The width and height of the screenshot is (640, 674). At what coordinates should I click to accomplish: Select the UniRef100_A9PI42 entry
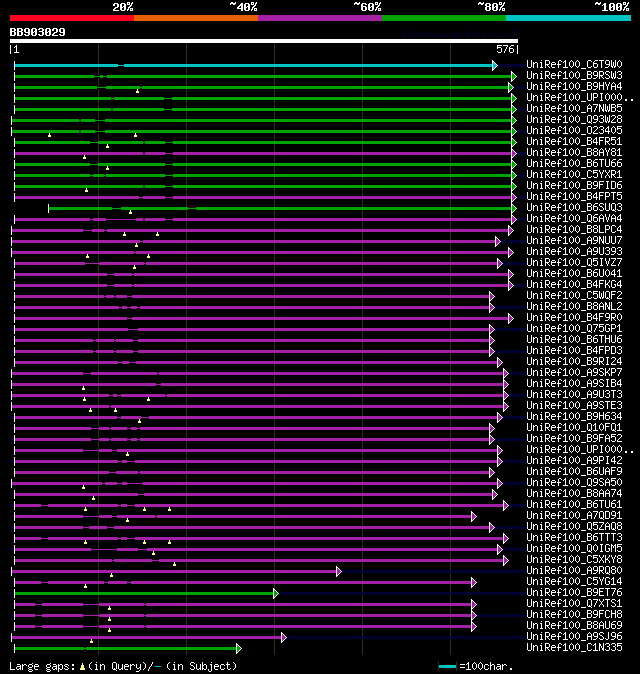tap(574, 461)
